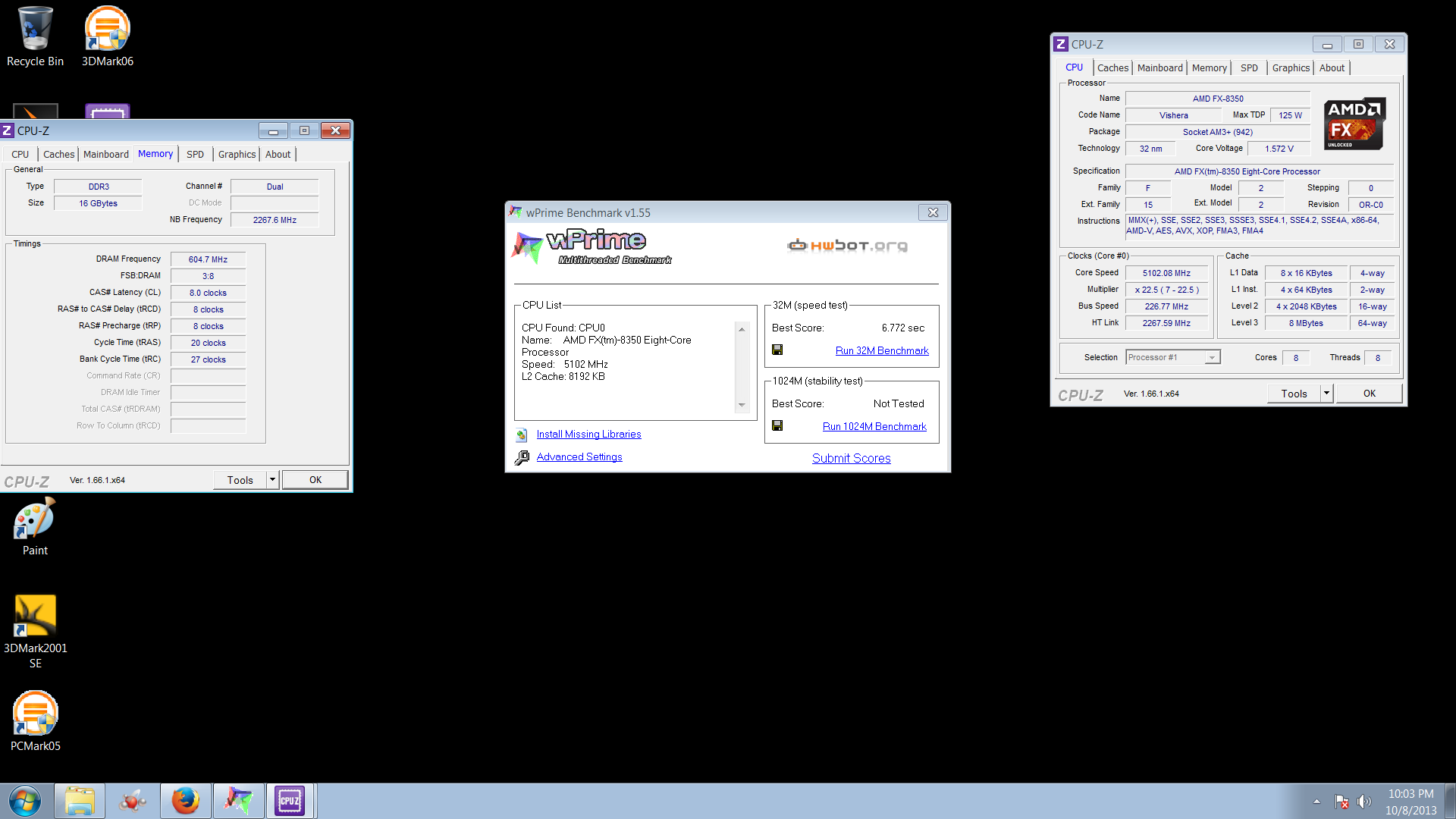
Task: Click the CPU-Z title icon in the Memory window
Action: [7, 130]
